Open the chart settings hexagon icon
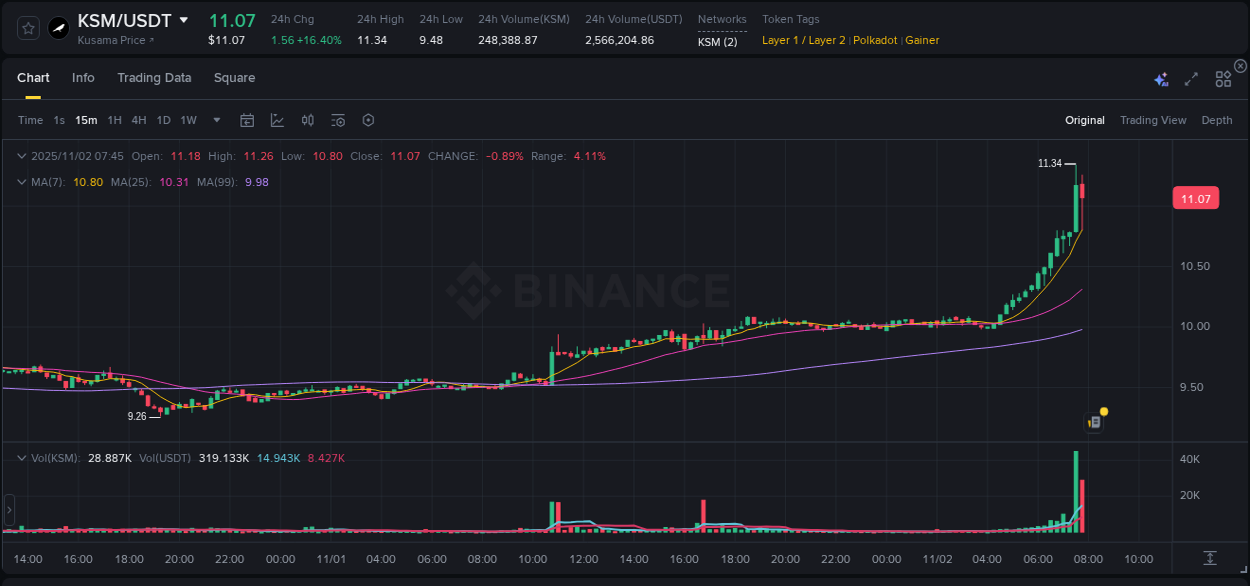 click(x=367, y=120)
